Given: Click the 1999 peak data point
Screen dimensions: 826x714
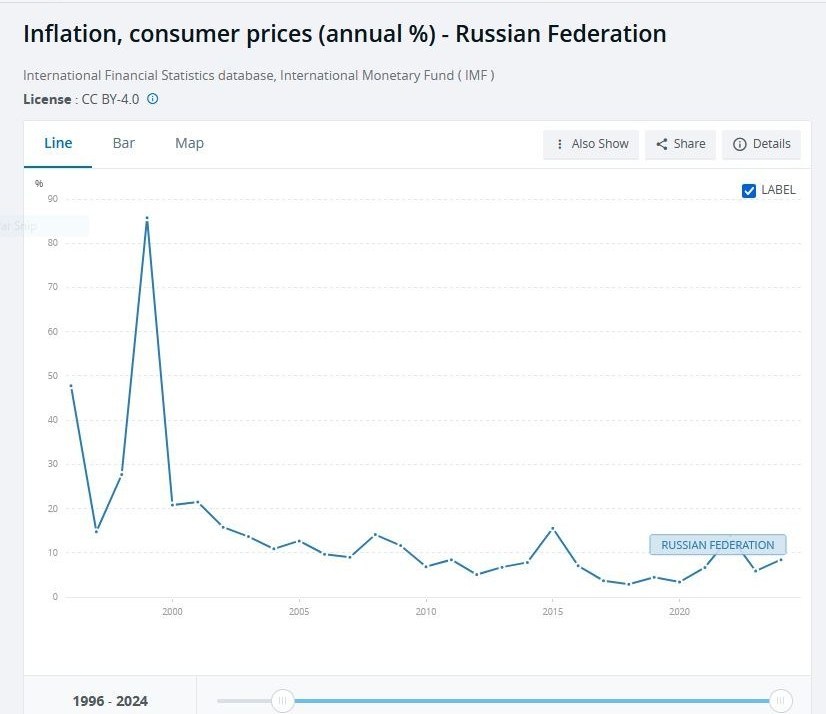Looking at the screenshot, I should click(147, 218).
